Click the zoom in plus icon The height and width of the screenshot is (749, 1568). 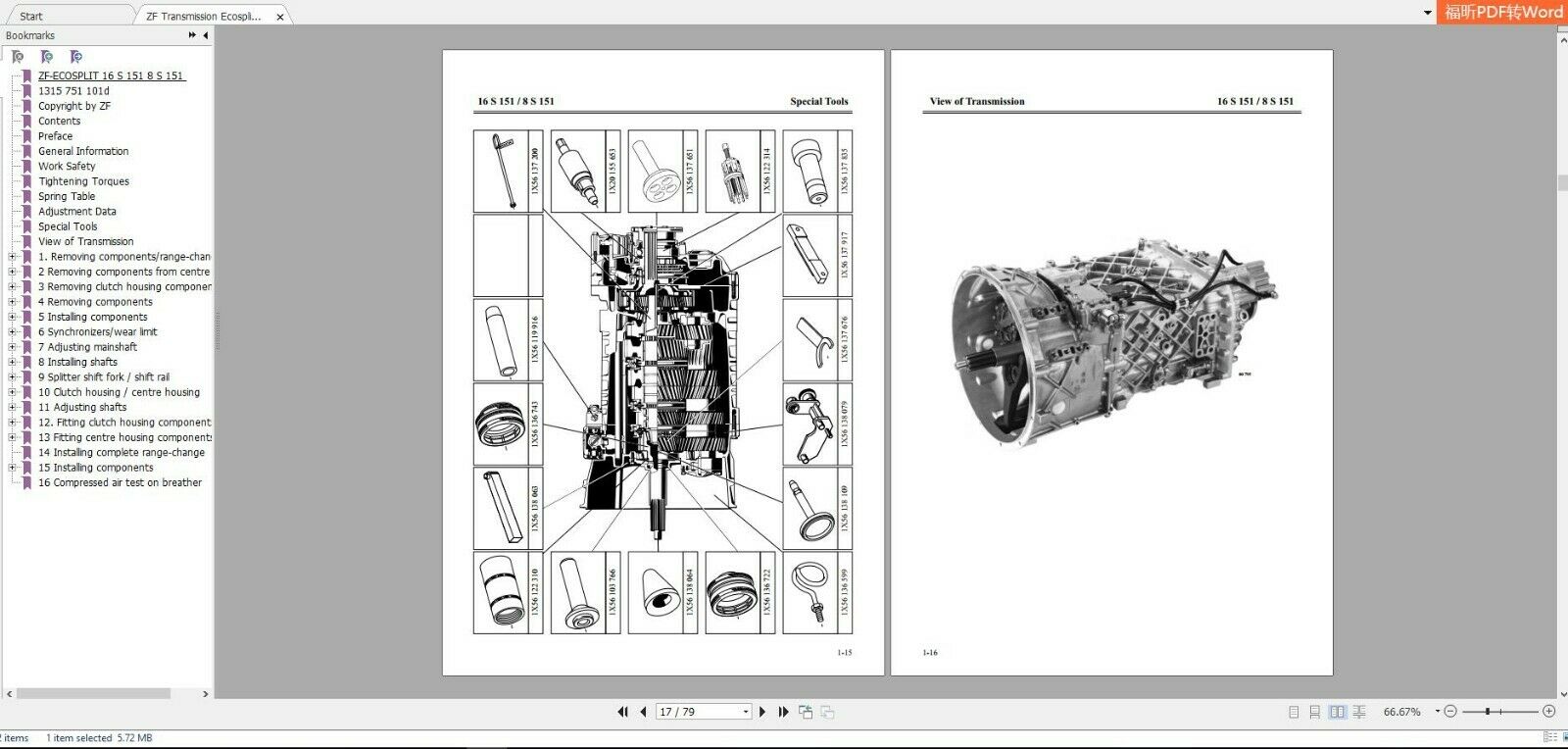[x=1549, y=712]
